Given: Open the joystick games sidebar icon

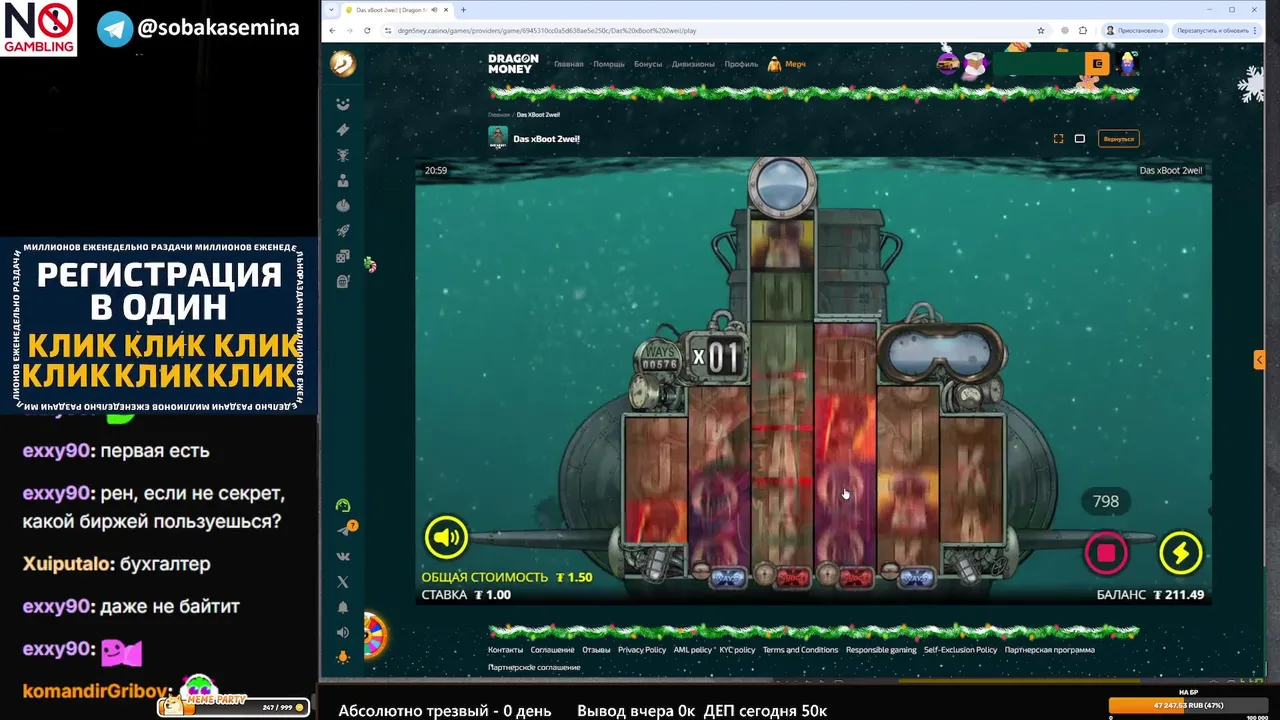Looking at the screenshot, I should [x=343, y=206].
